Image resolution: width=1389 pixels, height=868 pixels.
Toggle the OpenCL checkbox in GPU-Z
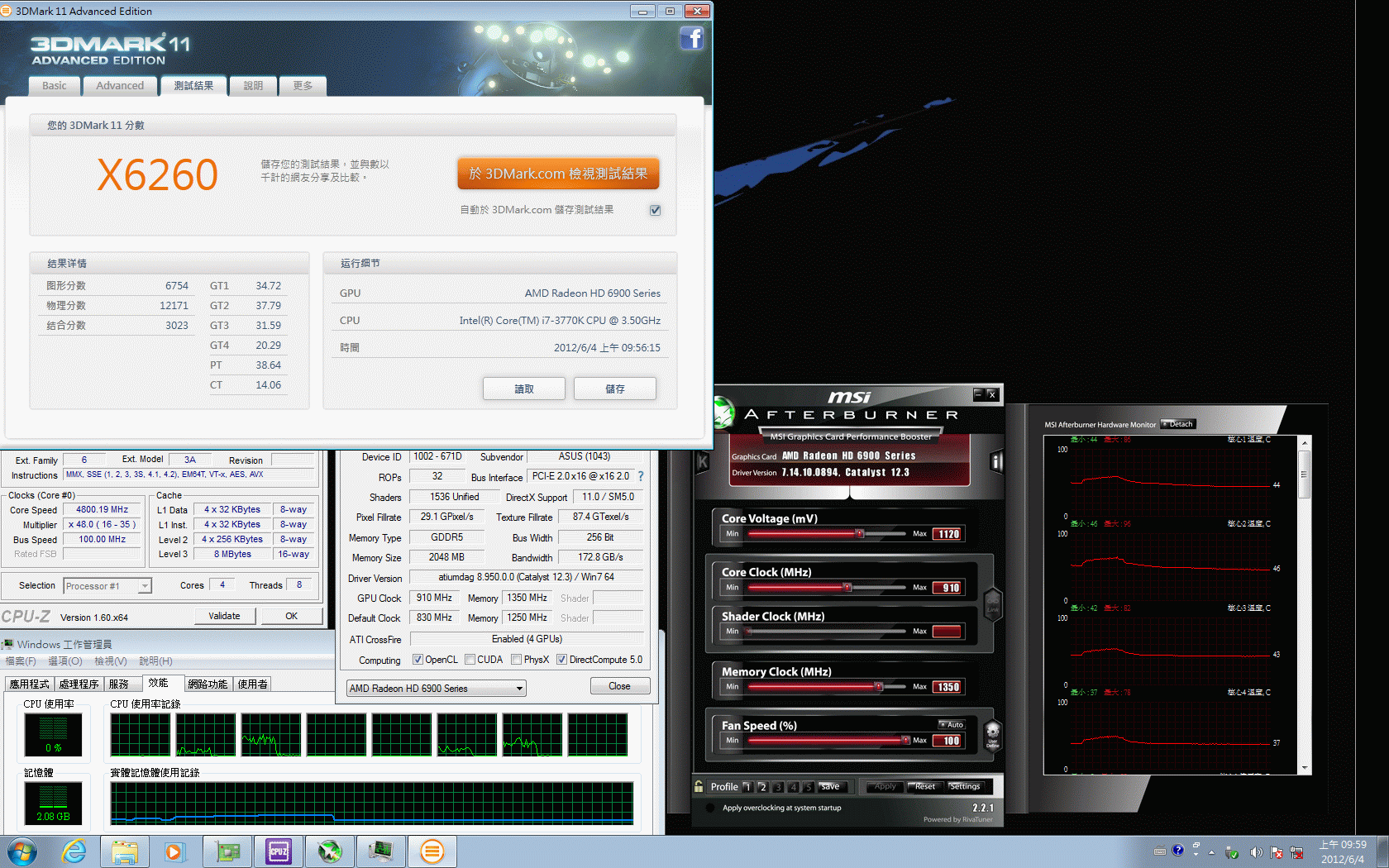tap(418, 660)
